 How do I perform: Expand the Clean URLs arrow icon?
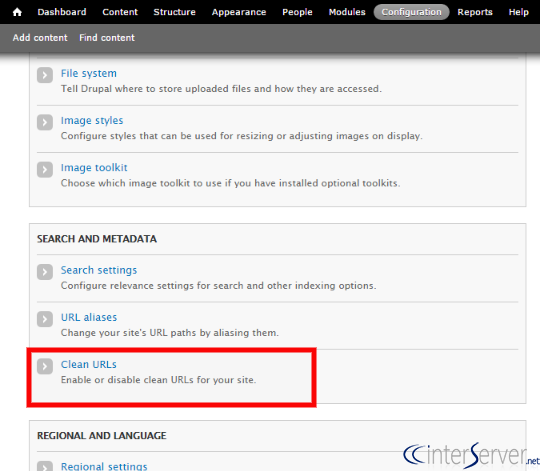click(45, 366)
